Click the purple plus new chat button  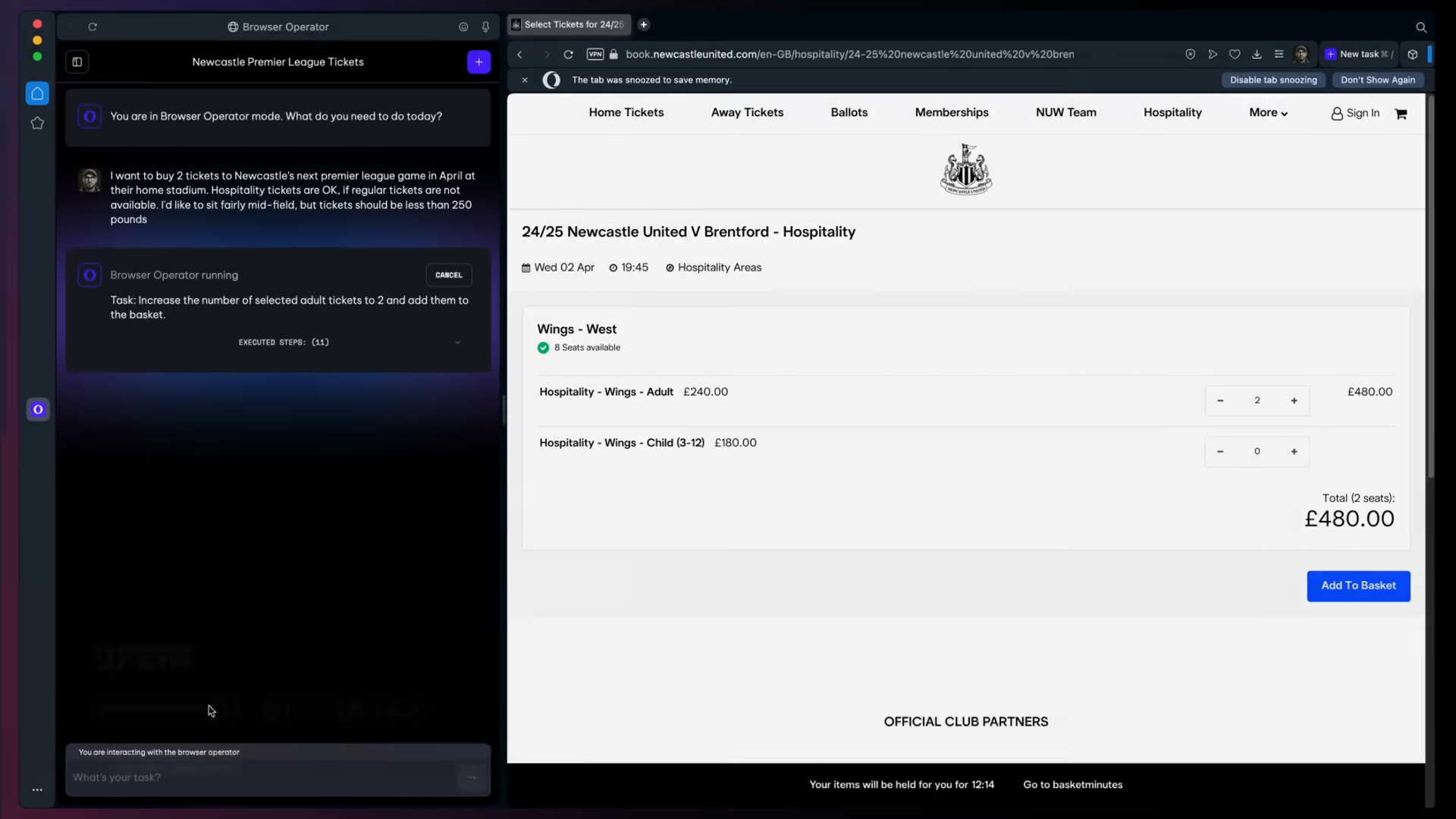(479, 62)
